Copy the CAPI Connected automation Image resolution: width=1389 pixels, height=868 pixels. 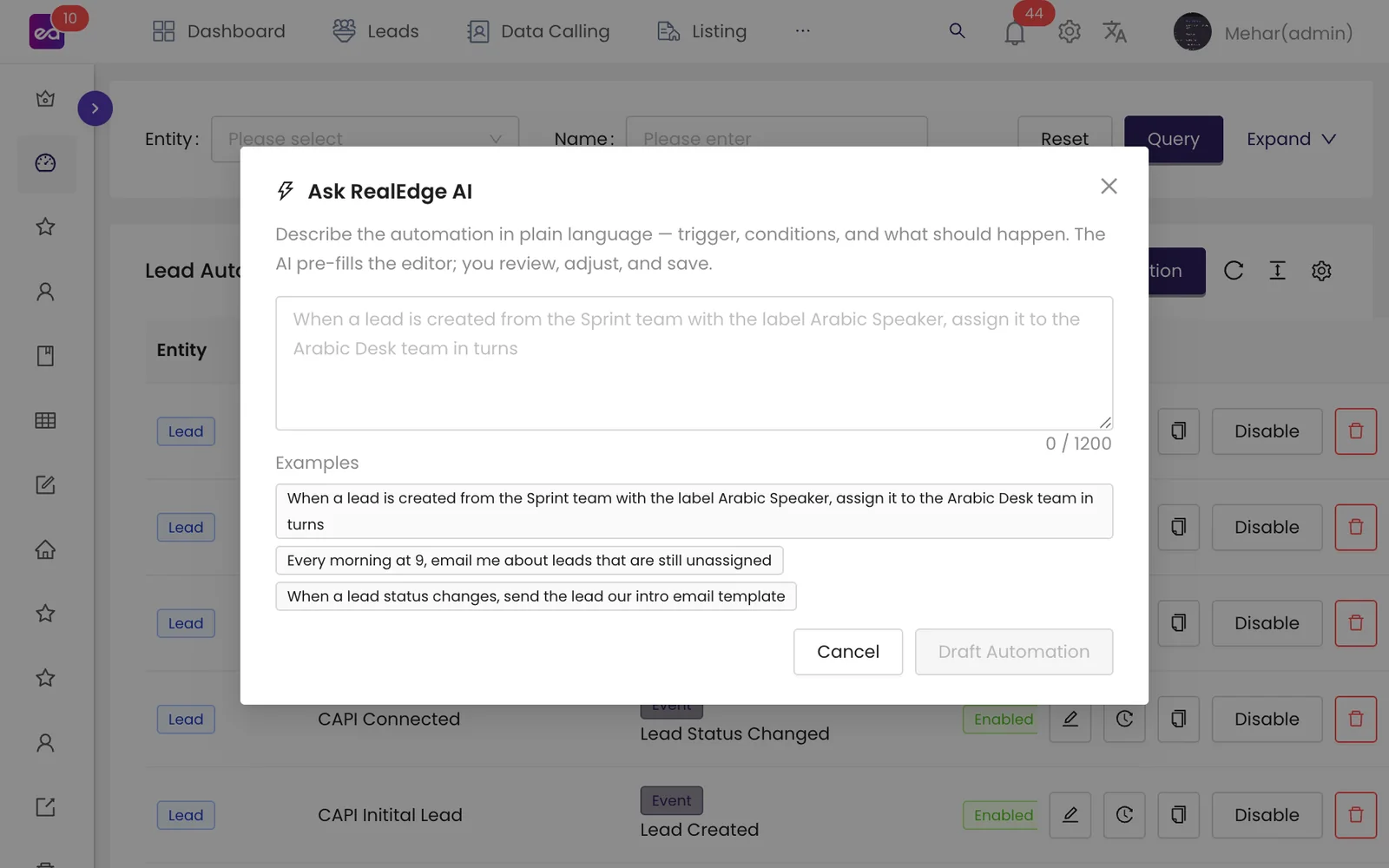tap(1178, 719)
